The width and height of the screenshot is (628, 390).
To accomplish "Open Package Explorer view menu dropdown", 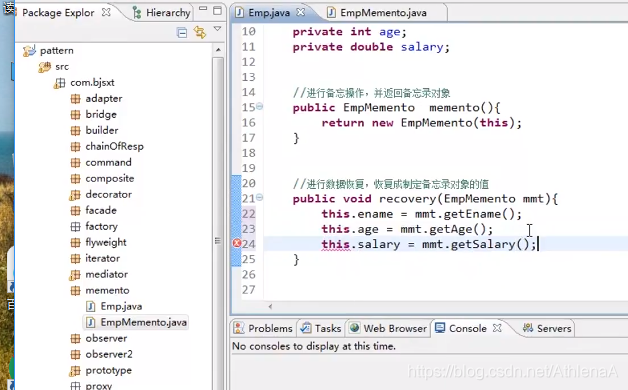I will 217,29.
